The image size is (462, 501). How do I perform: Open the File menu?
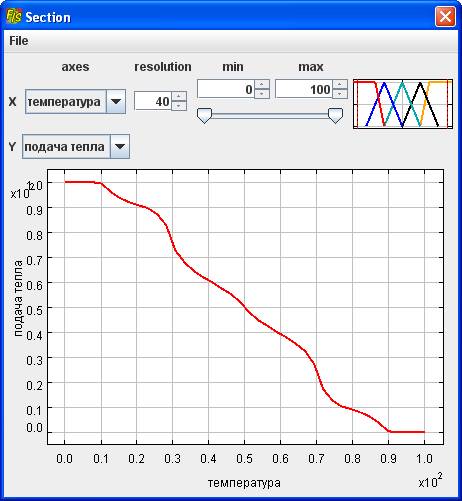coord(19,41)
